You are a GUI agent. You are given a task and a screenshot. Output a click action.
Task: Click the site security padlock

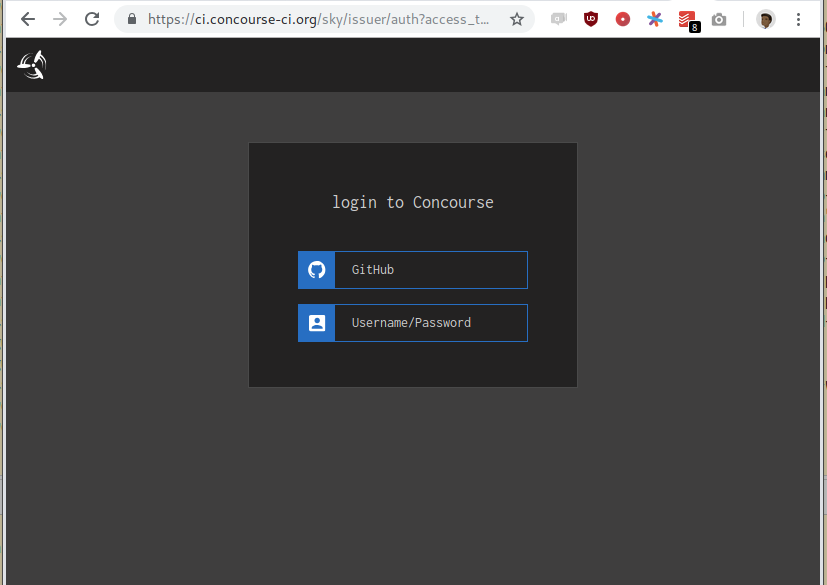click(x=129, y=18)
